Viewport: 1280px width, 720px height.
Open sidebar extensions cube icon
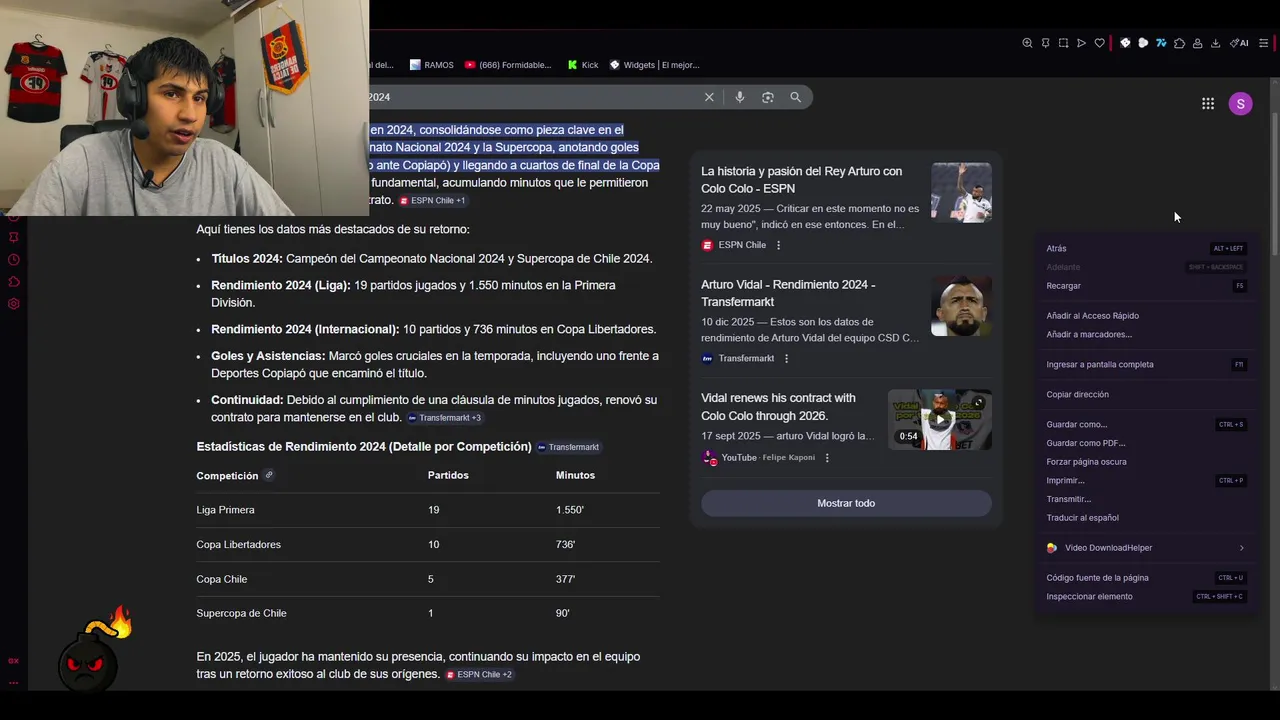[14, 282]
